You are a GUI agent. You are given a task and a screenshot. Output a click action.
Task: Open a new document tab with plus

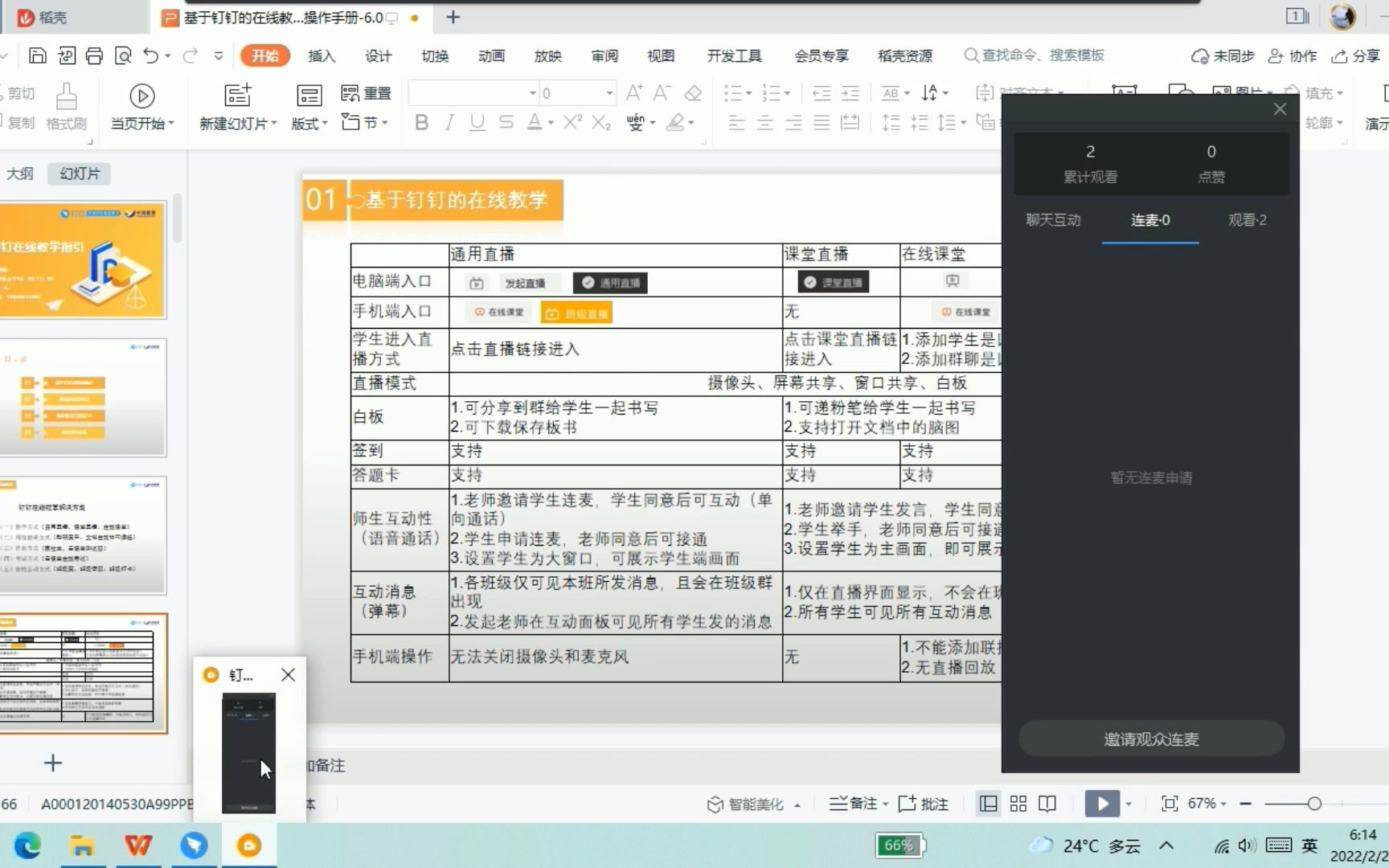tap(453, 17)
